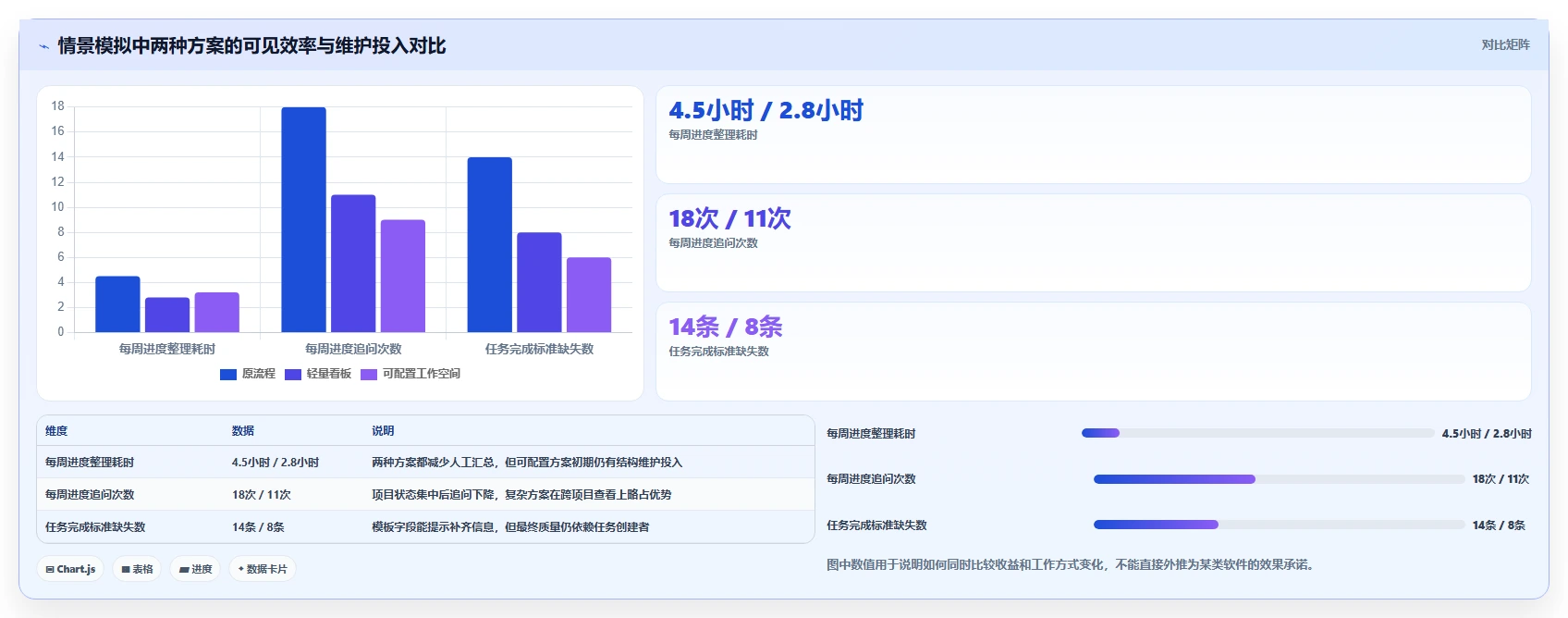Click the 说明 column header
The width and height of the screenshot is (1568, 618).
click(383, 431)
